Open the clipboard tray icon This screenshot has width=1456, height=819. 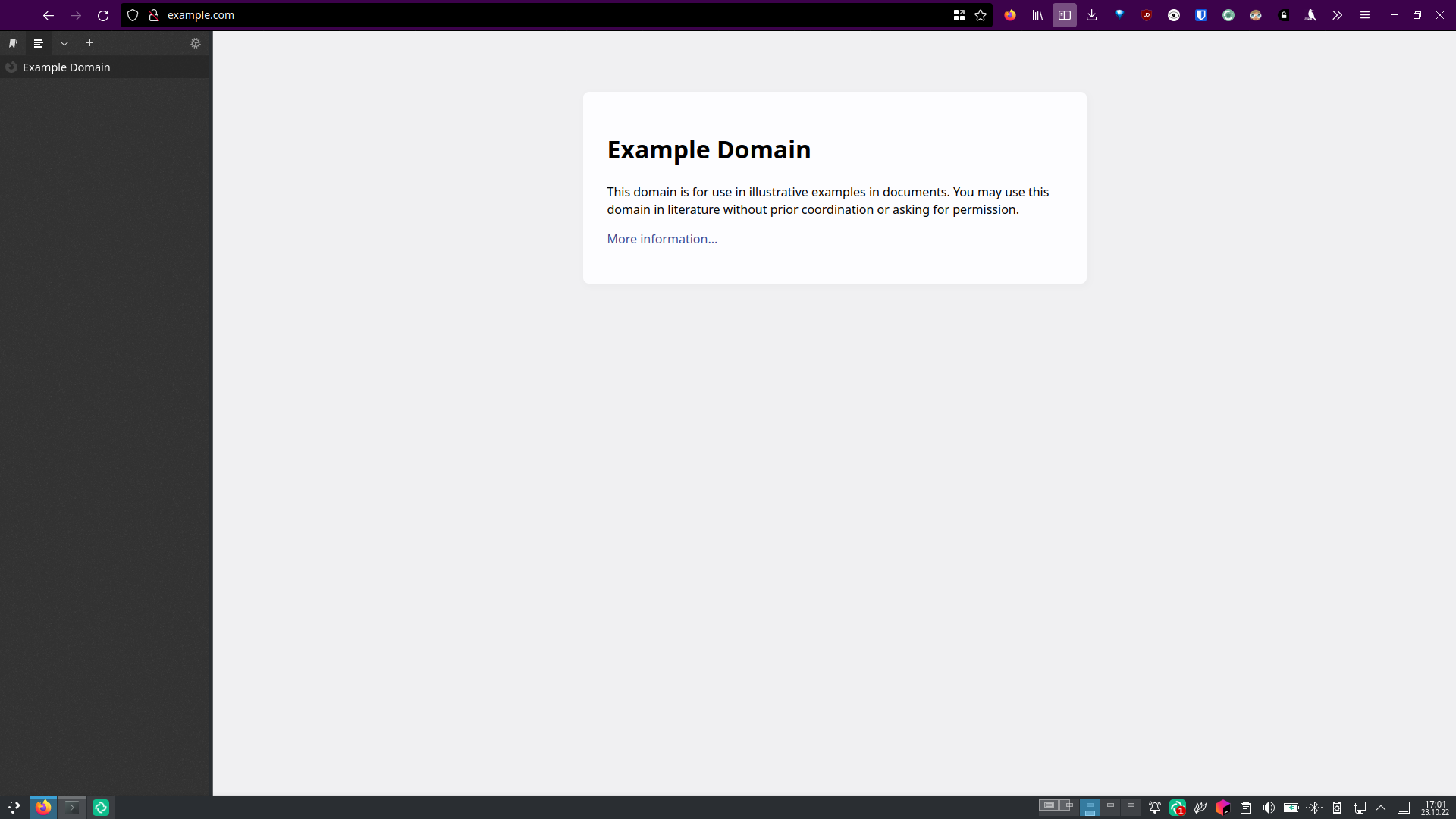[1246, 808]
